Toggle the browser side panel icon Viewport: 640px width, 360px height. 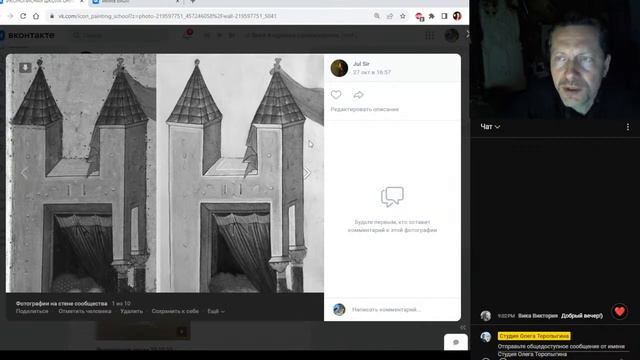444,16
